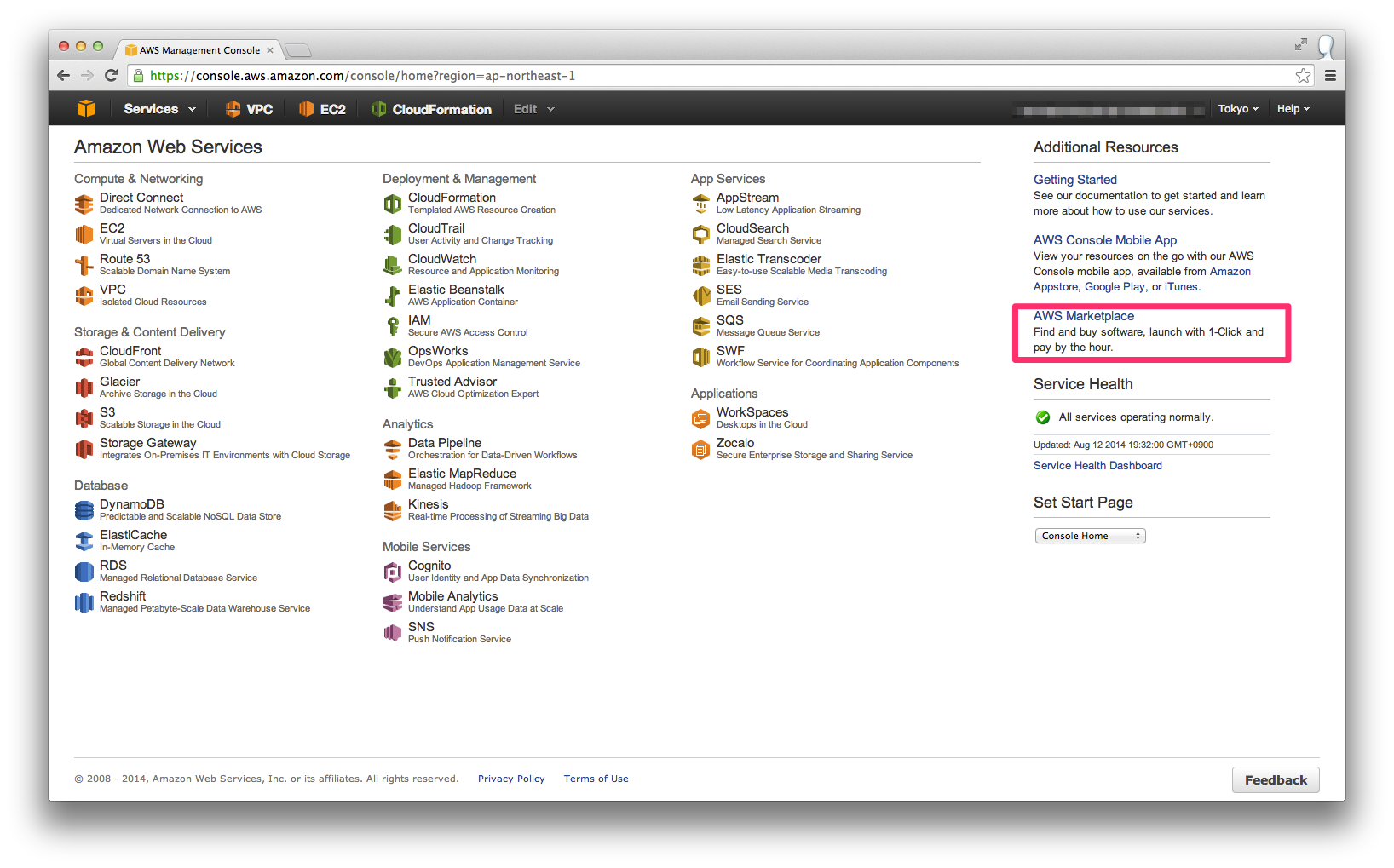Open the SWF service link

[730, 351]
